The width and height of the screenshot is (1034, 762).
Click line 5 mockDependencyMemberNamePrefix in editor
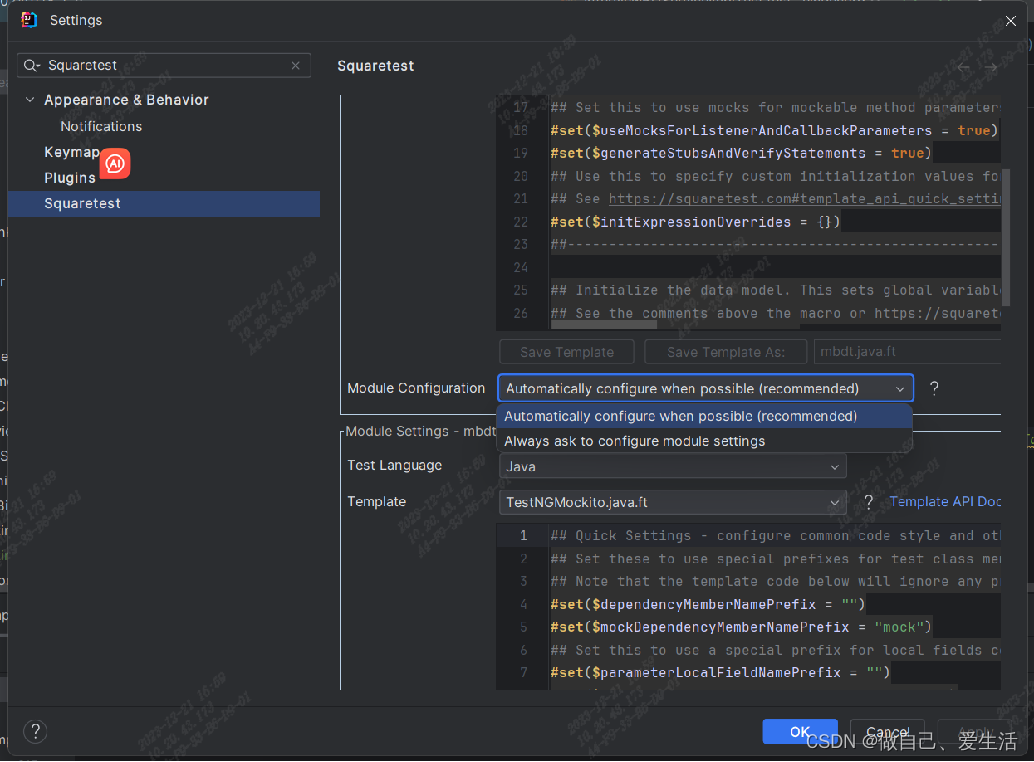(x=741, y=627)
